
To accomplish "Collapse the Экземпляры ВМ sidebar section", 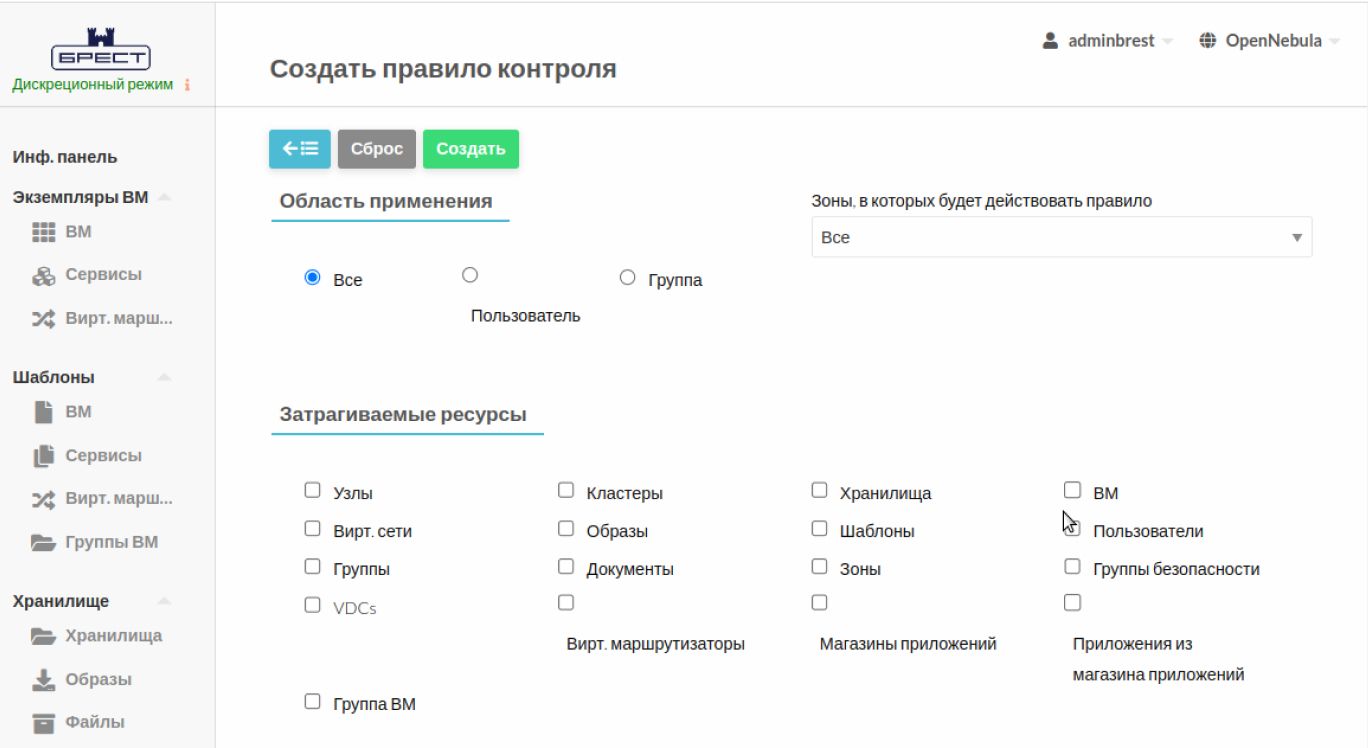I will [164, 197].
